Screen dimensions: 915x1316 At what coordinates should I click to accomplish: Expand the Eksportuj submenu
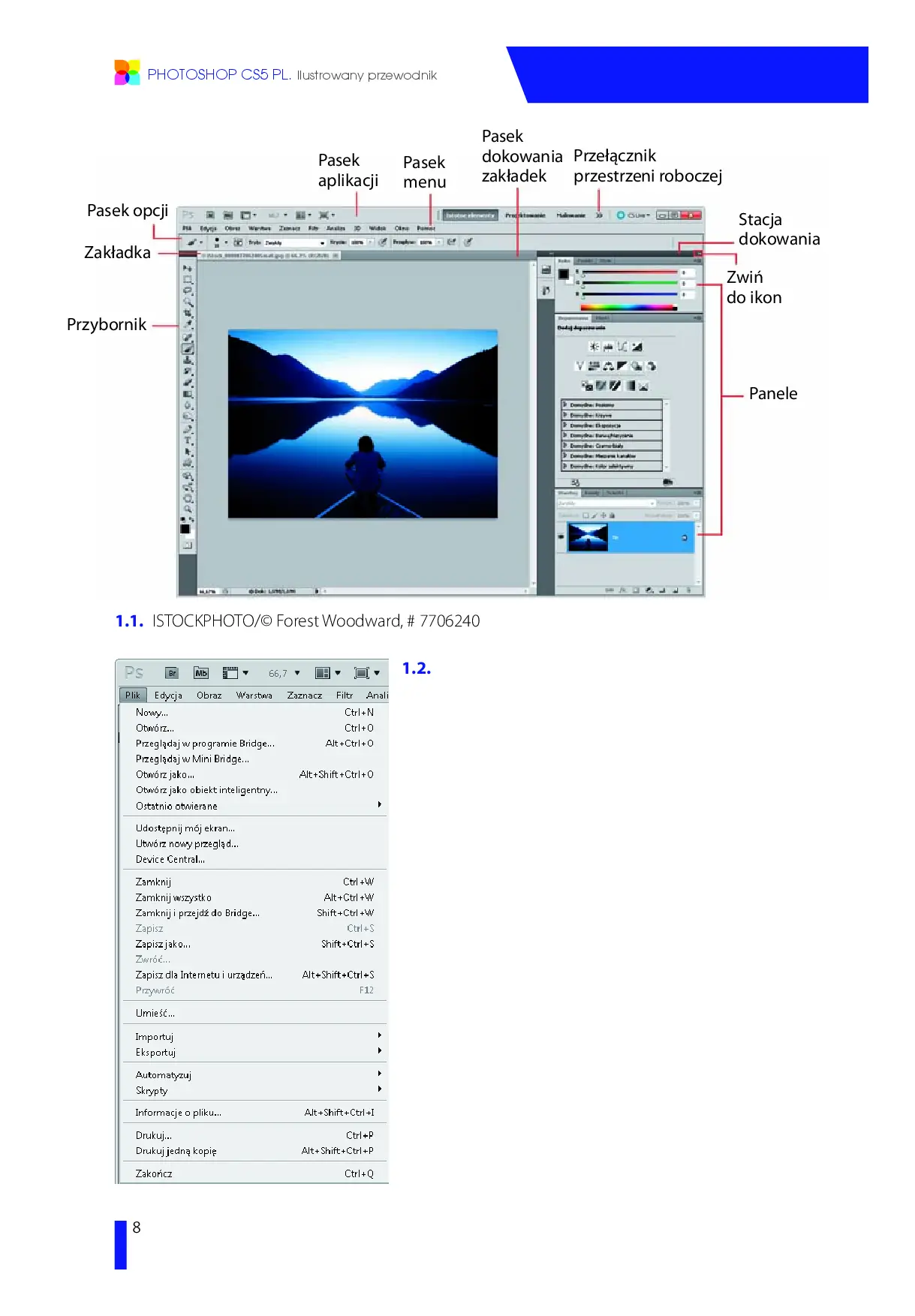255,1053
